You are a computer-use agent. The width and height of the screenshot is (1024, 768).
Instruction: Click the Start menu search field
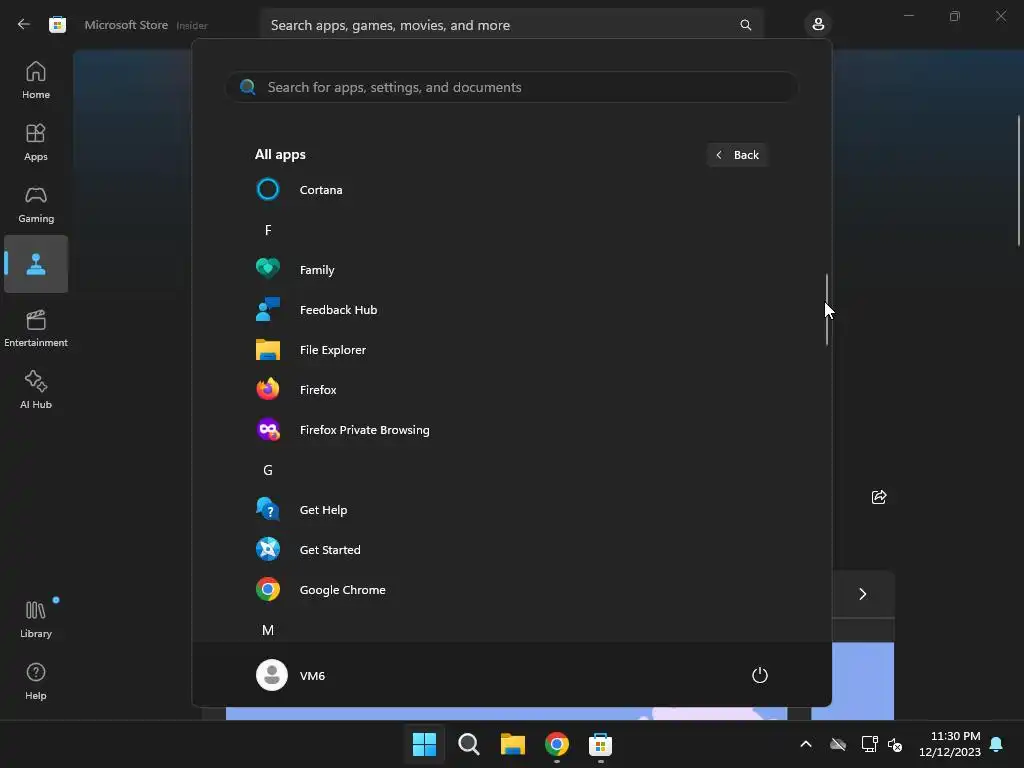[511, 88]
